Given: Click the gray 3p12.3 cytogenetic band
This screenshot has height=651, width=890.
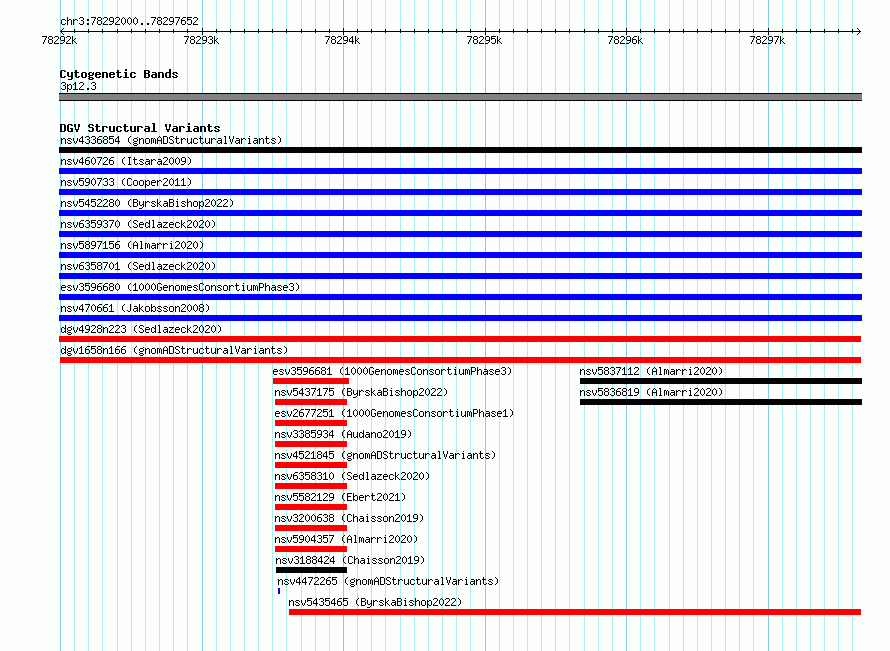Looking at the screenshot, I should [460, 97].
